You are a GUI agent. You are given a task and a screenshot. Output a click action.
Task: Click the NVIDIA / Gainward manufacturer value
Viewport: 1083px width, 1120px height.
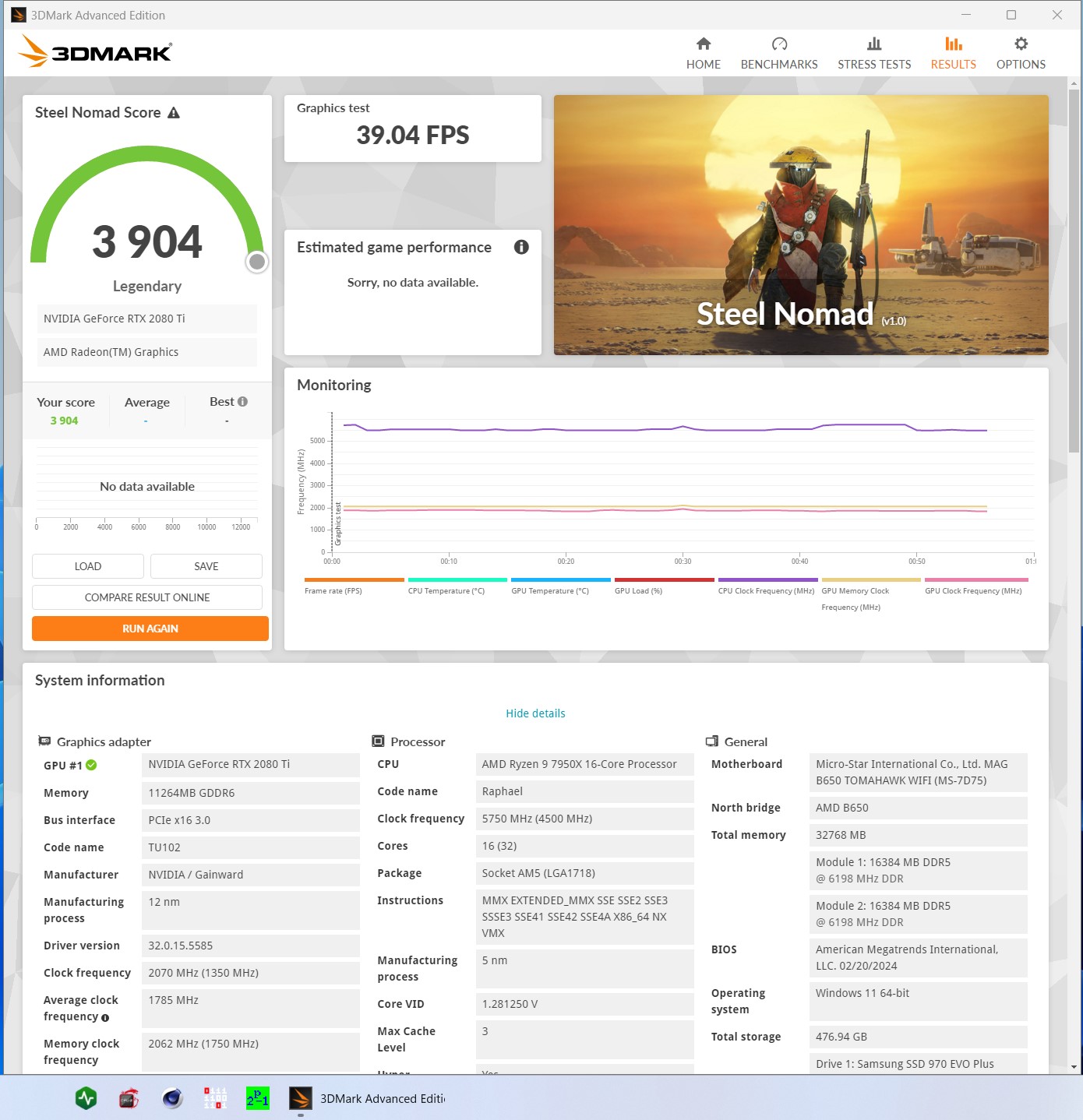(x=251, y=875)
